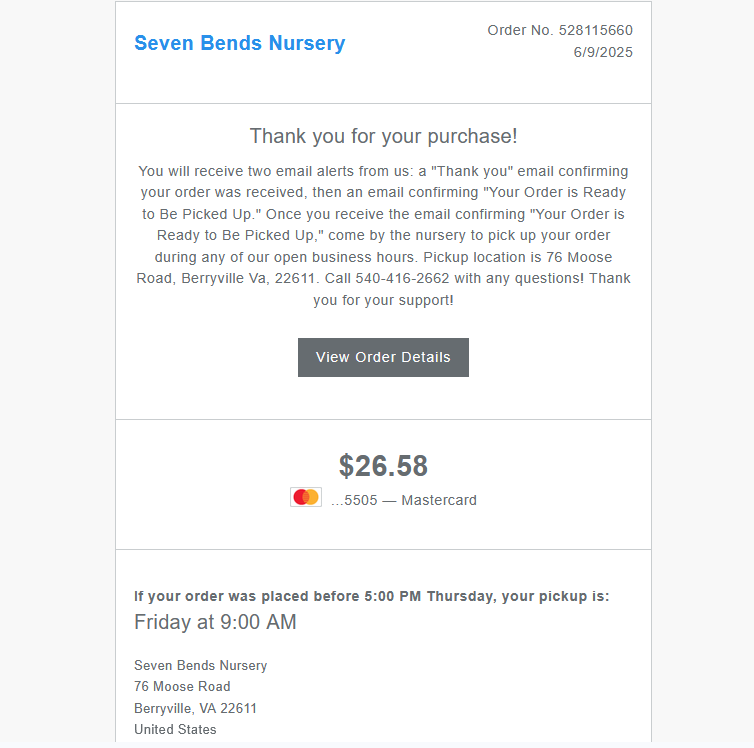Click the 'Thank you for your purchase!' heading

(x=383, y=136)
